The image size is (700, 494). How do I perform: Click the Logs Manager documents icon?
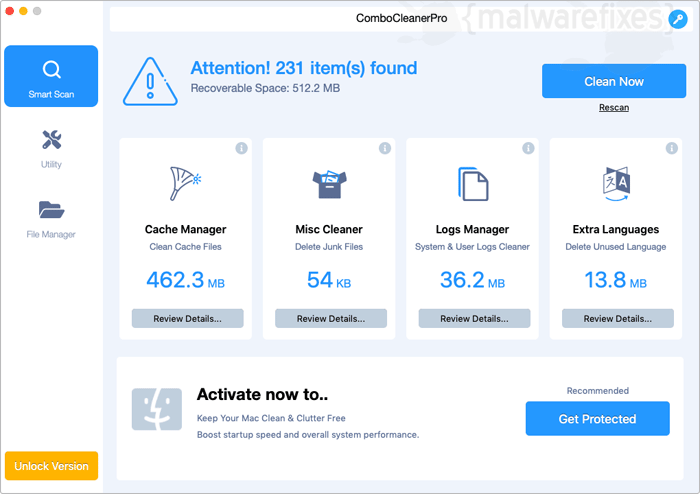473,184
